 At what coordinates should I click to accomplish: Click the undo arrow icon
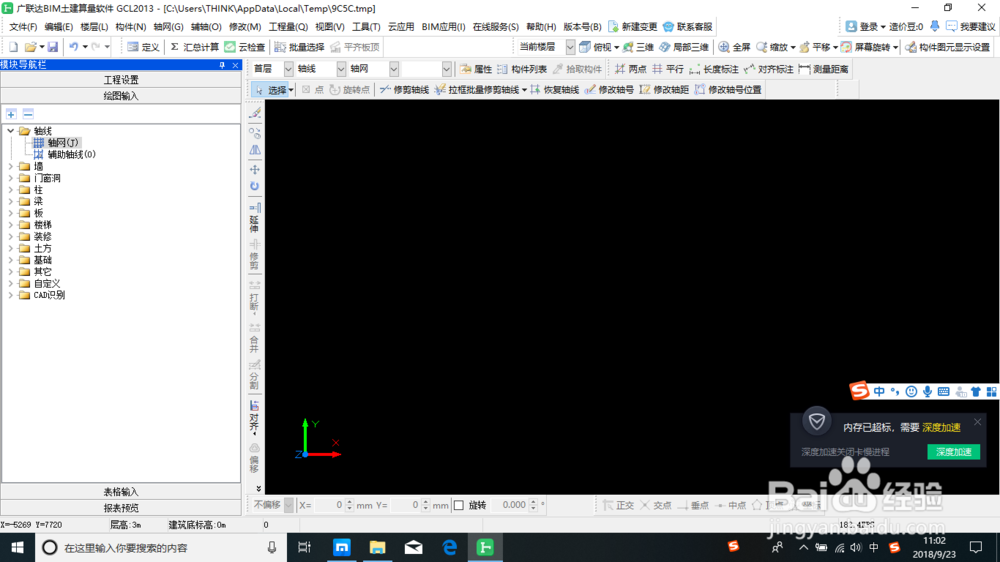pyautogui.click(x=74, y=47)
